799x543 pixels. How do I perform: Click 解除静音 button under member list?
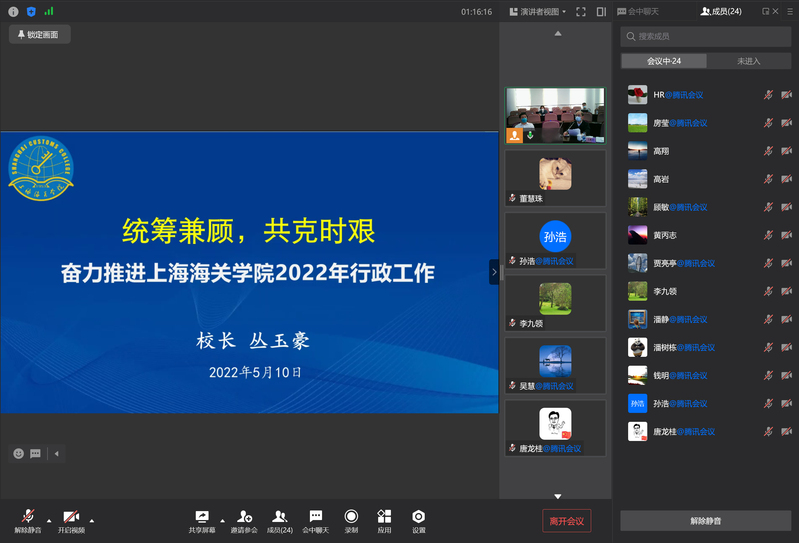pos(706,521)
